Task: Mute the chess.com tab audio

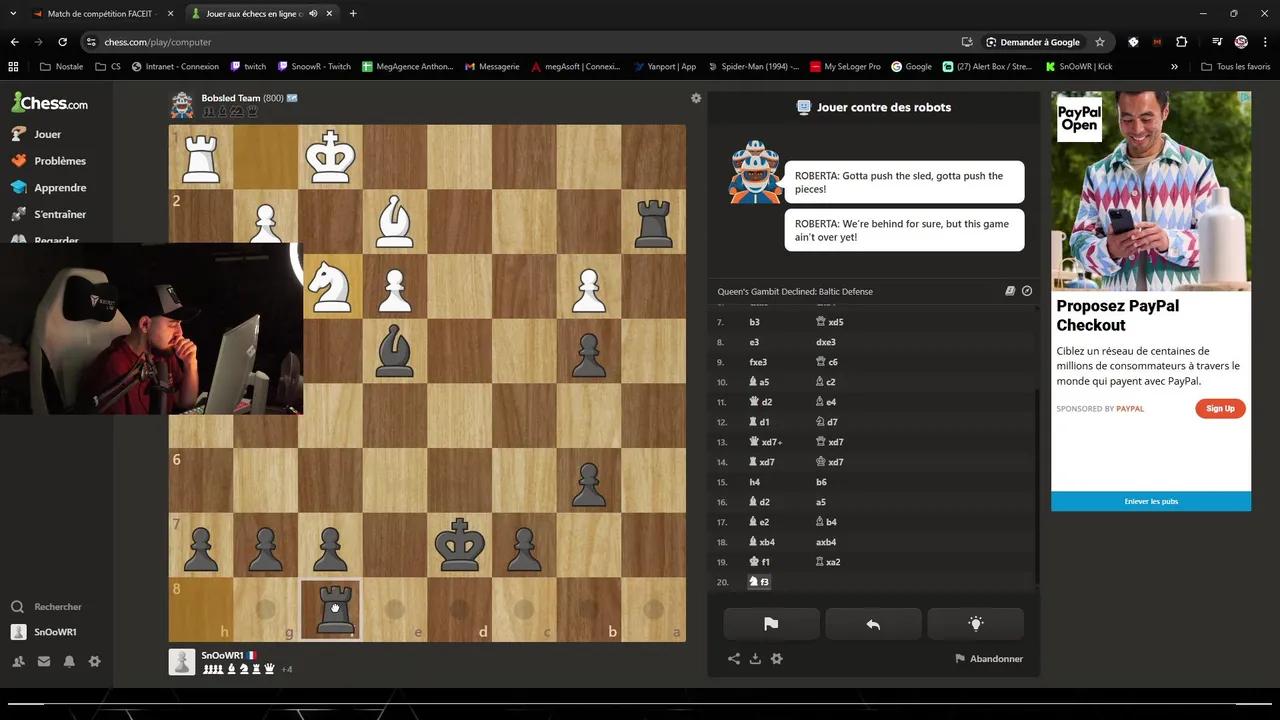Action: 313,14
